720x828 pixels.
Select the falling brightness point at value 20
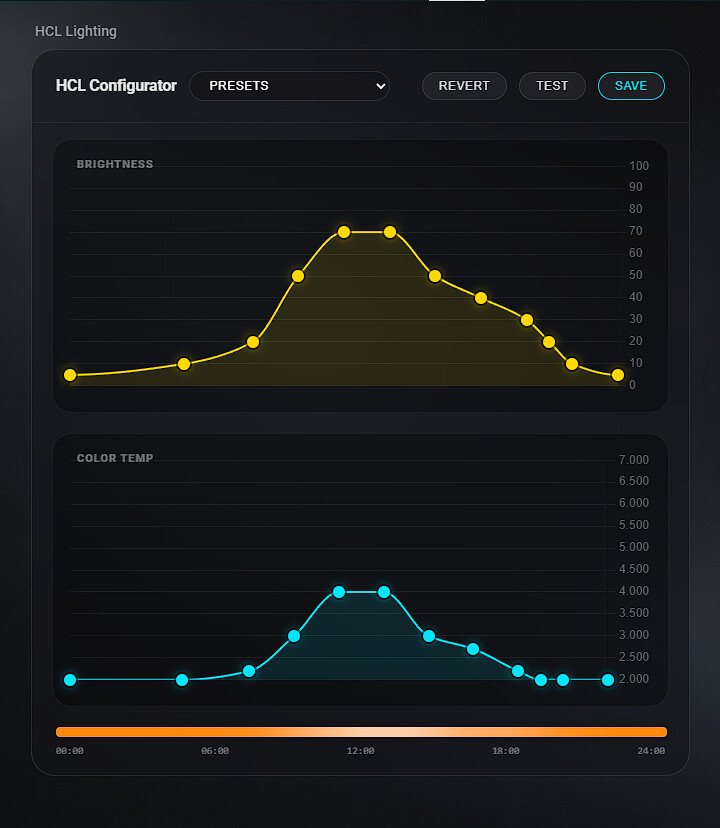click(x=549, y=342)
